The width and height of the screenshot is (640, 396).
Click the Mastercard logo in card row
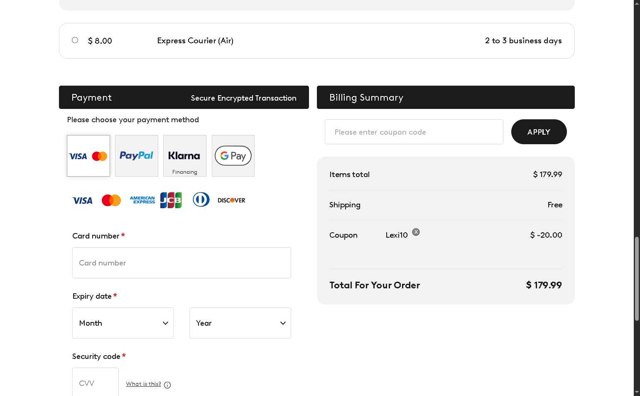click(111, 200)
